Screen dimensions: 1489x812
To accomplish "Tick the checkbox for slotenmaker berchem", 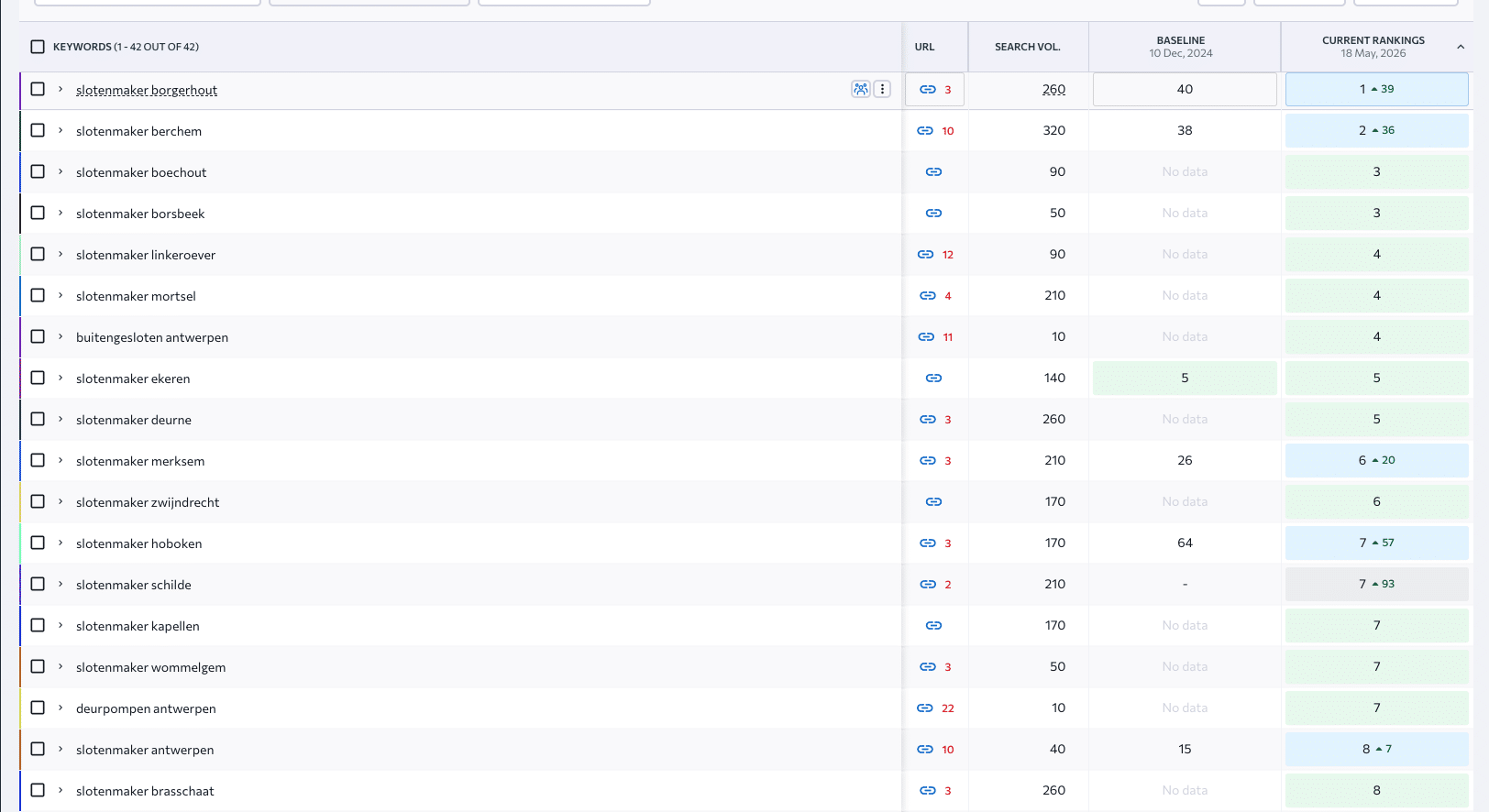I will click(x=38, y=130).
